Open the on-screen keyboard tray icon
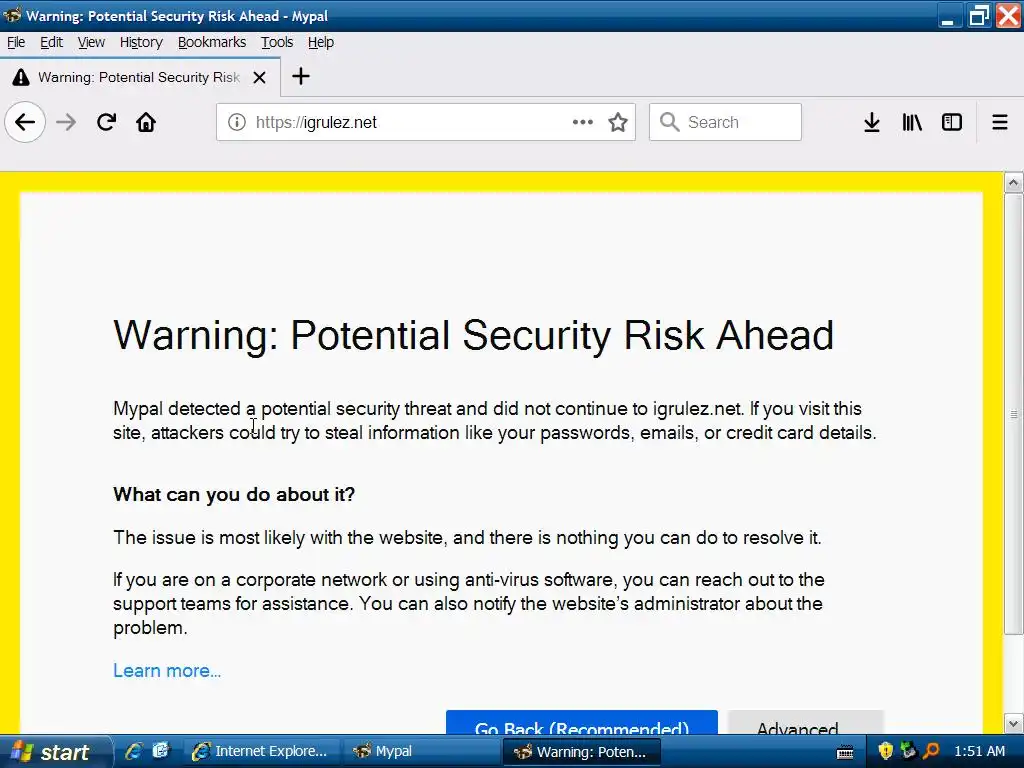Screen dimensions: 1024x768 845,752
